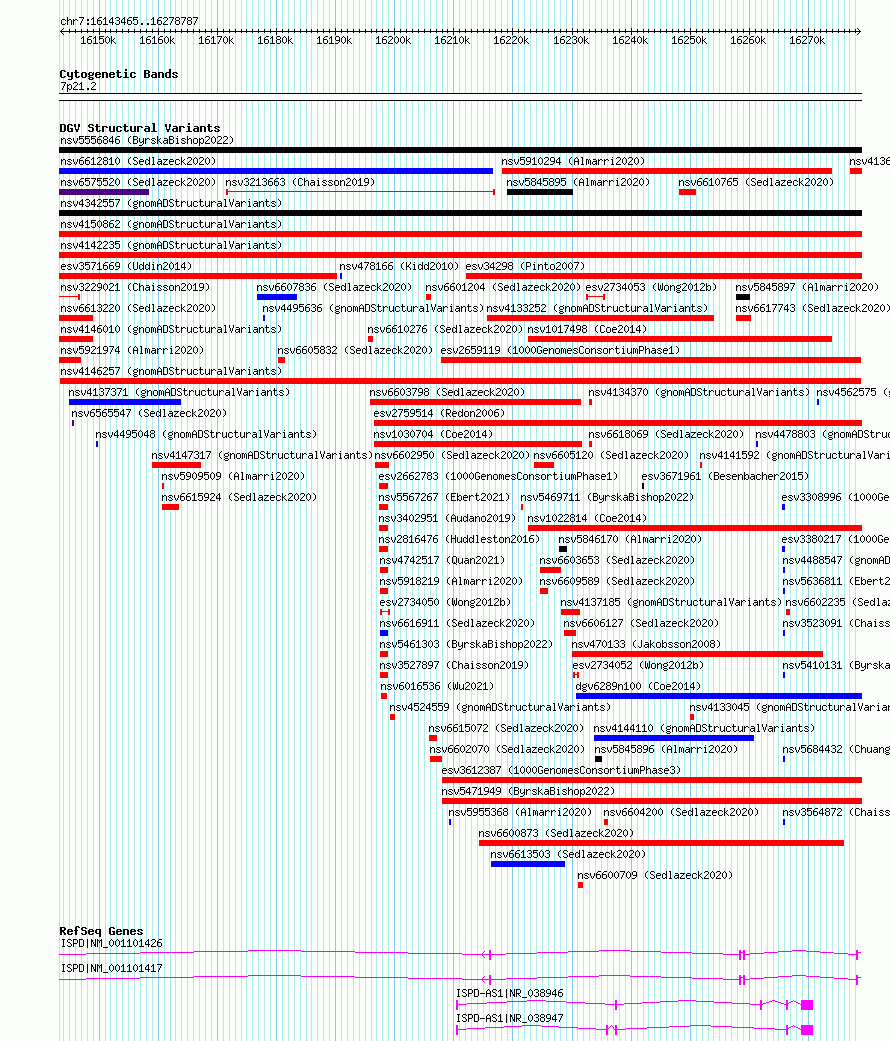This screenshot has width=890, height=1041.
Task: Click nsv6603798 (Sedlazeck2020) variant label
Action: tap(447, 392)
